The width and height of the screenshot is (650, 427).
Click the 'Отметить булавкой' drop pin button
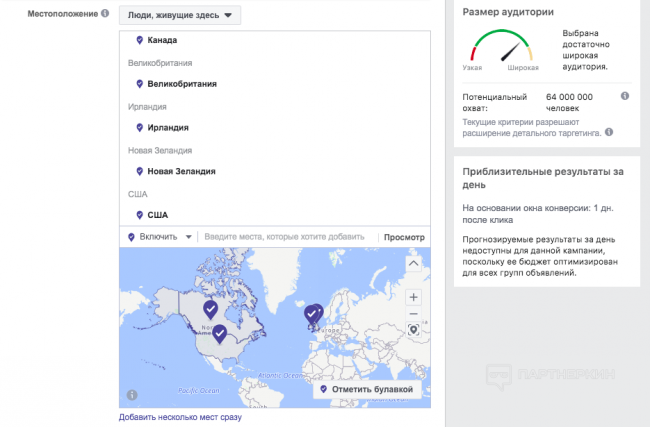point(366,389)
